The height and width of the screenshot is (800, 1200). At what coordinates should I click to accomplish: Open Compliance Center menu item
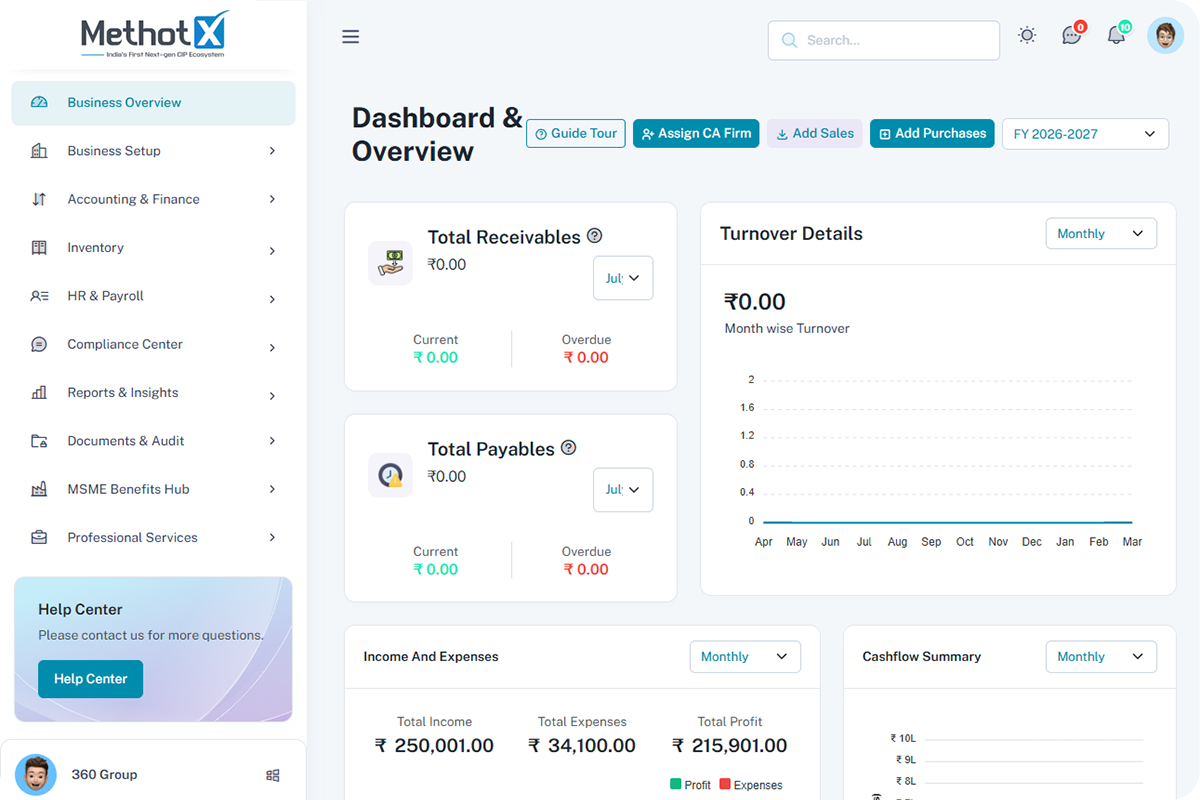(x=153, y=344)
